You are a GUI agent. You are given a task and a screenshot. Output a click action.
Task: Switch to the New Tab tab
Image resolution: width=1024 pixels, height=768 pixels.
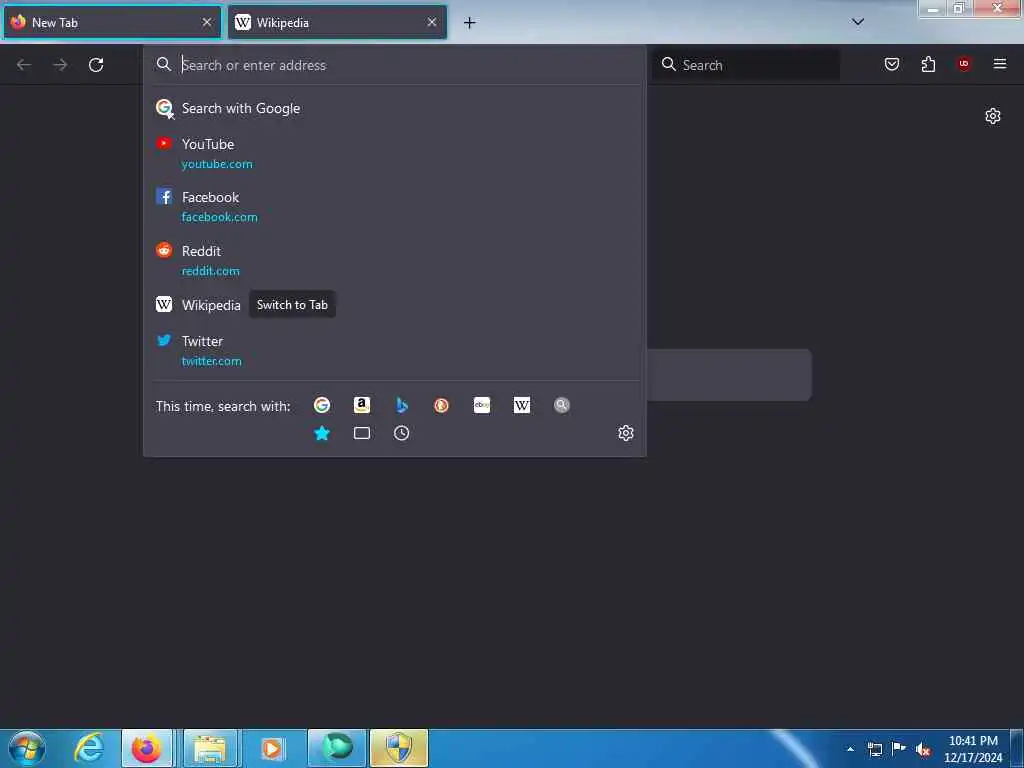click(112, 22)
